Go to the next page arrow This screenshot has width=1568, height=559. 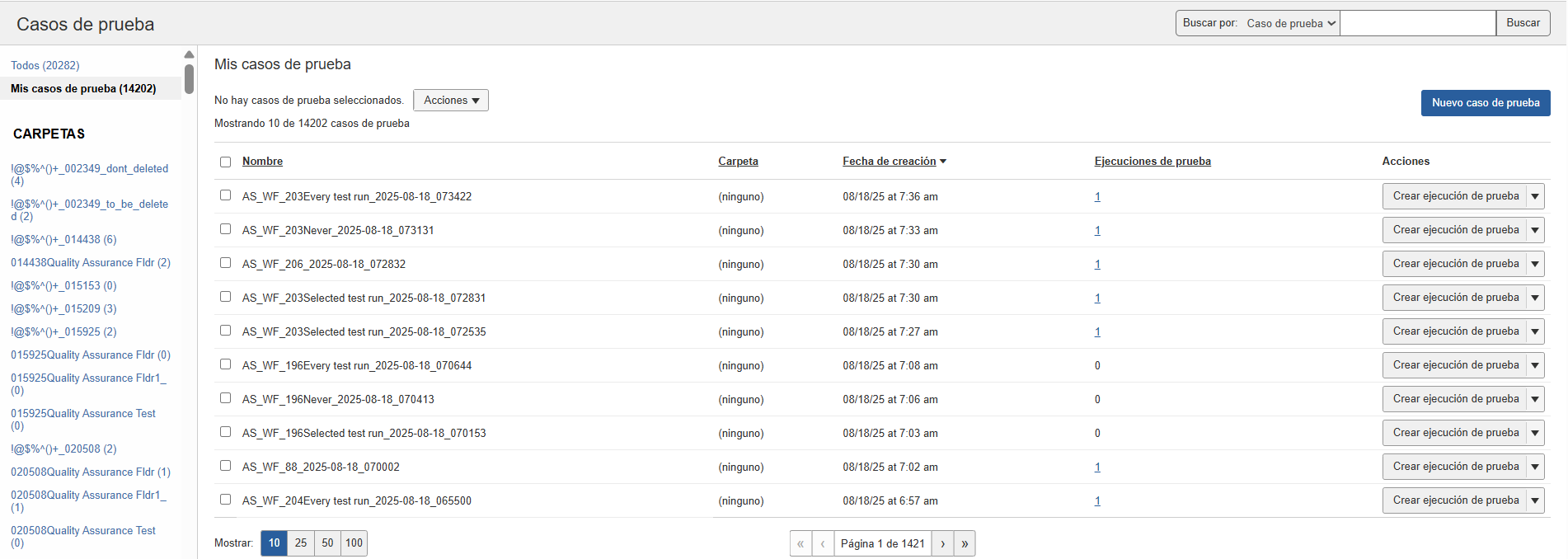click(942, 543)
